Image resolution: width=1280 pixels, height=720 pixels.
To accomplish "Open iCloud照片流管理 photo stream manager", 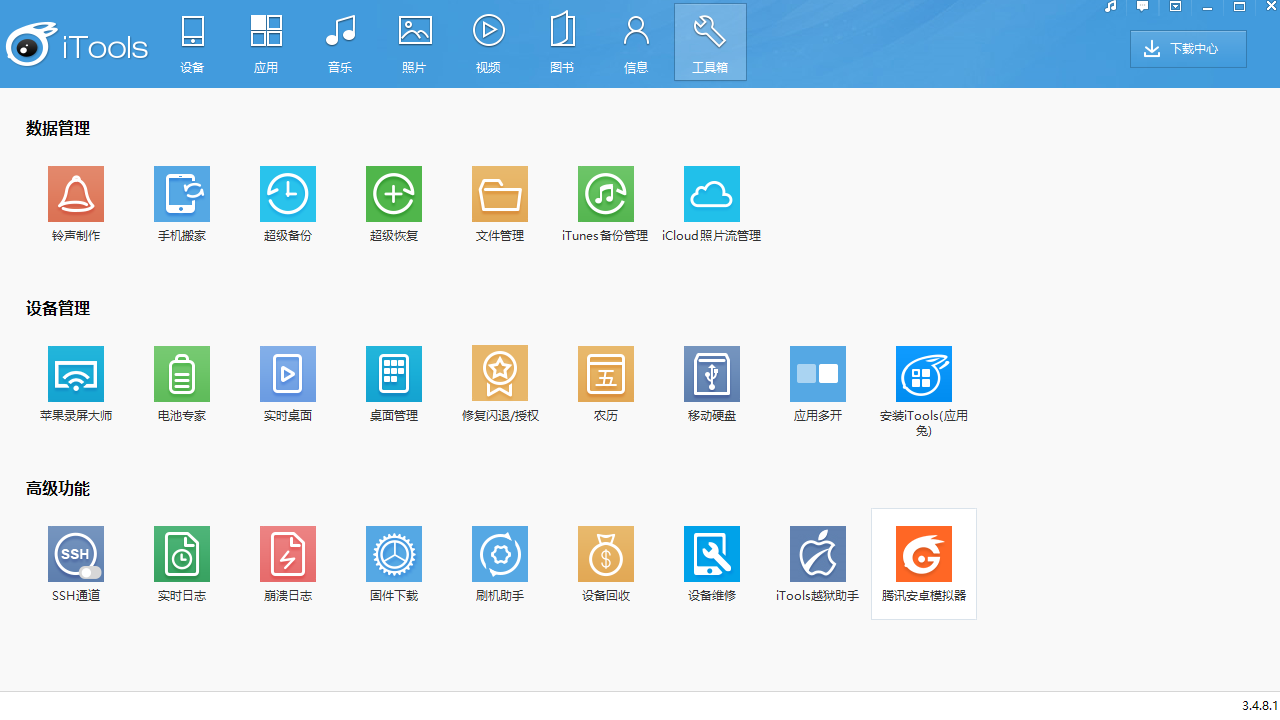I will (711, 193).
